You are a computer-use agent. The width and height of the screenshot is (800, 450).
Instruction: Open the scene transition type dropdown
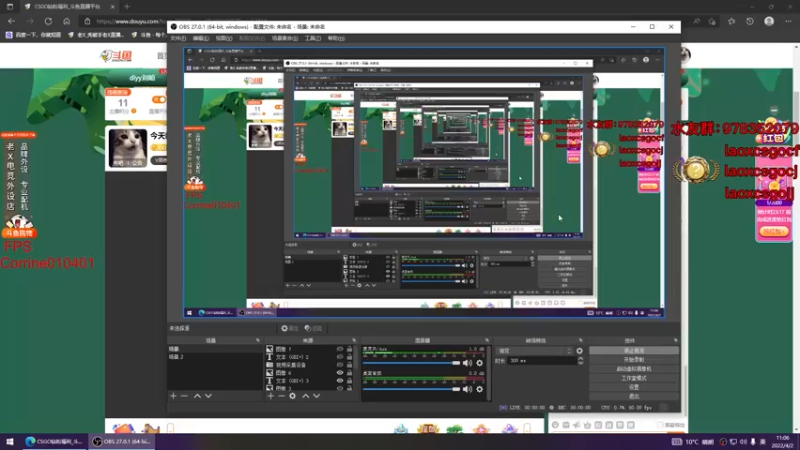pyautogui.click(x=535, y=351)
